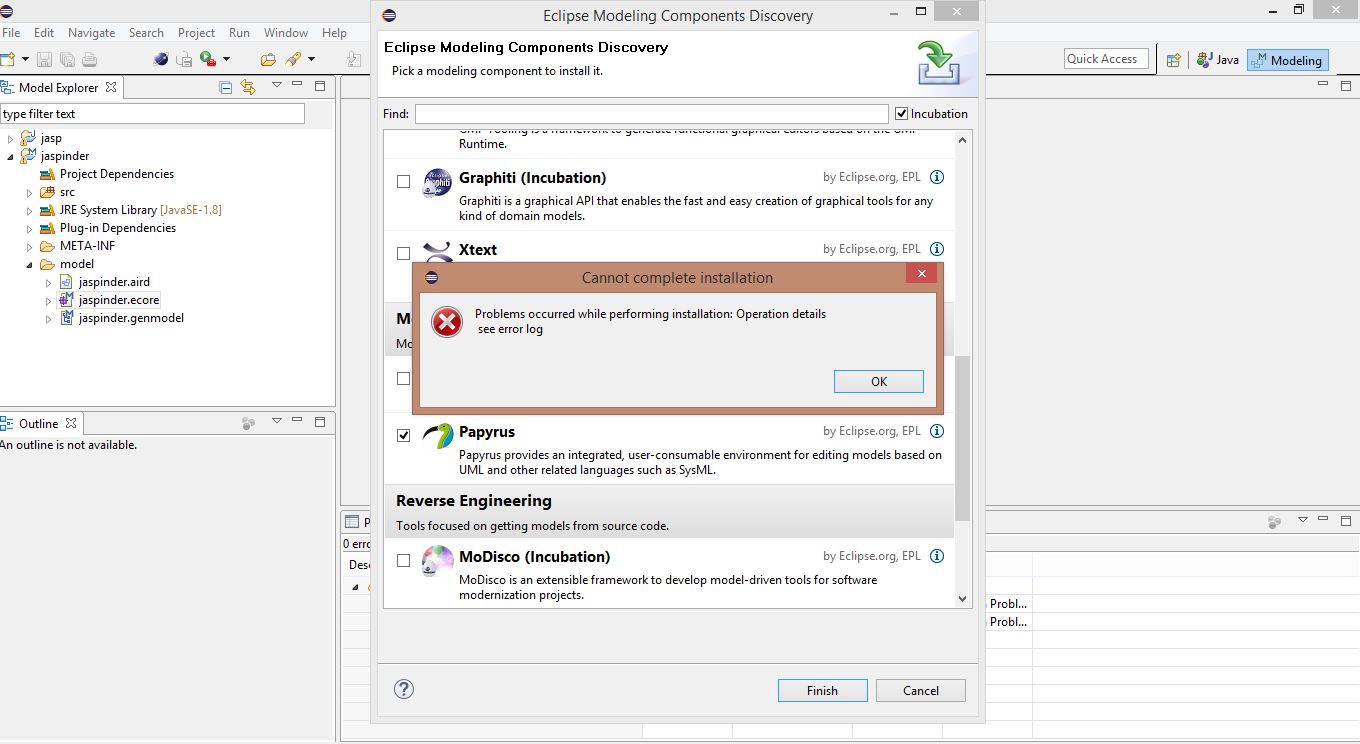This screenshot has width=1360, height=744.
Task: Expand the JRE System Library node
Action: (29, 210)
